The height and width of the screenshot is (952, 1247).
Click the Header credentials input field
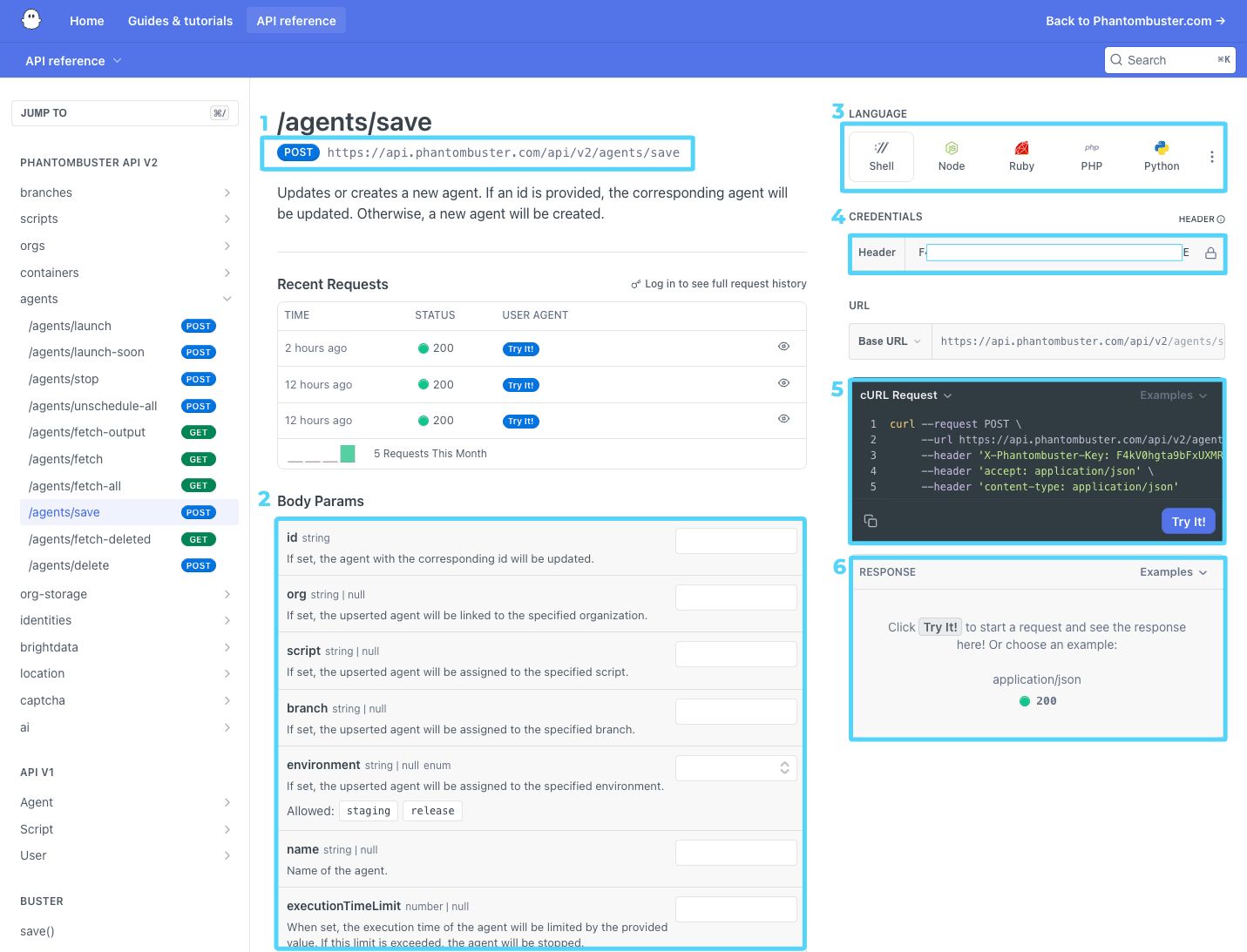coord(1054,253)
